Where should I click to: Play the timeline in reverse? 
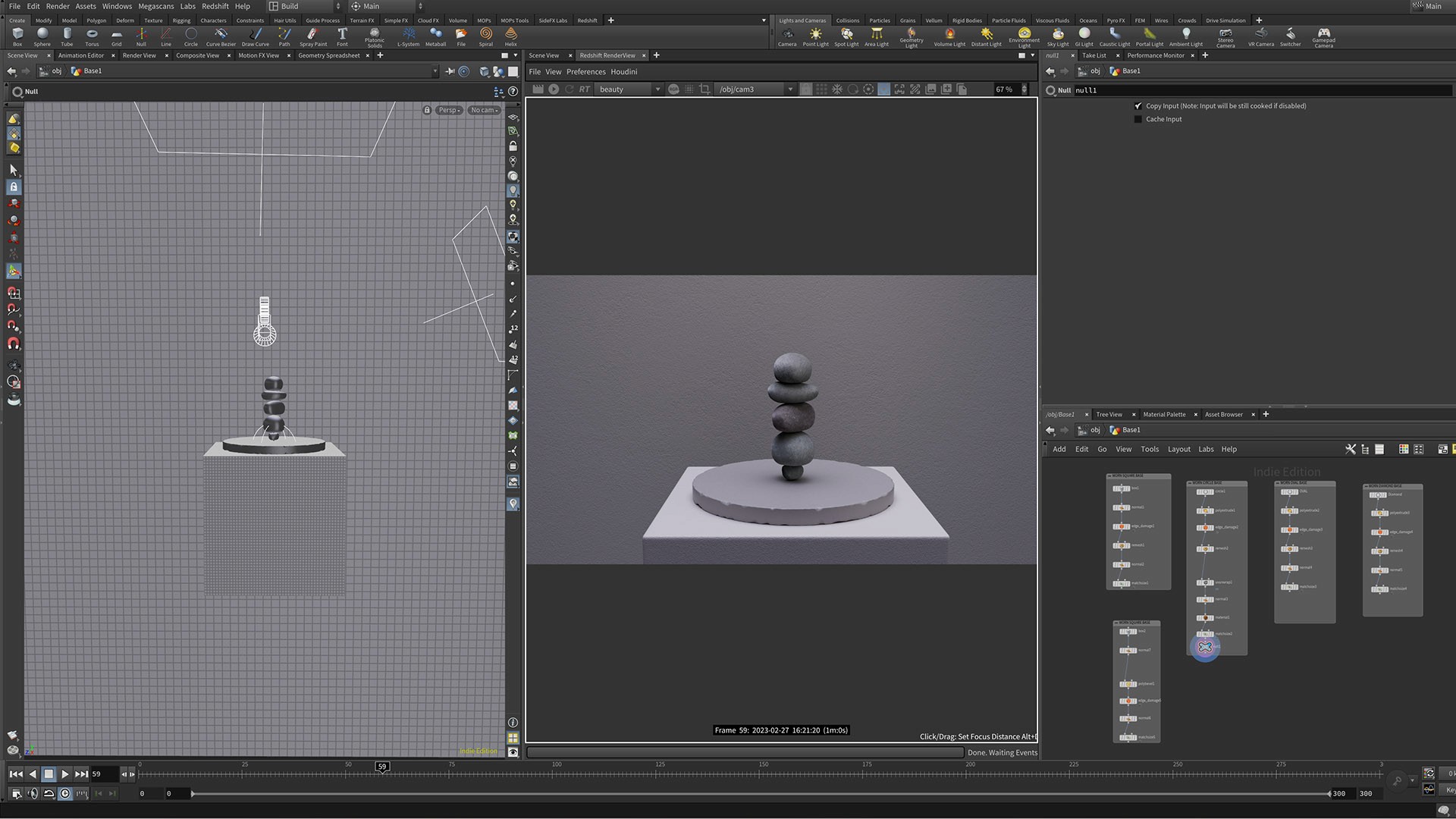(33, 774)
